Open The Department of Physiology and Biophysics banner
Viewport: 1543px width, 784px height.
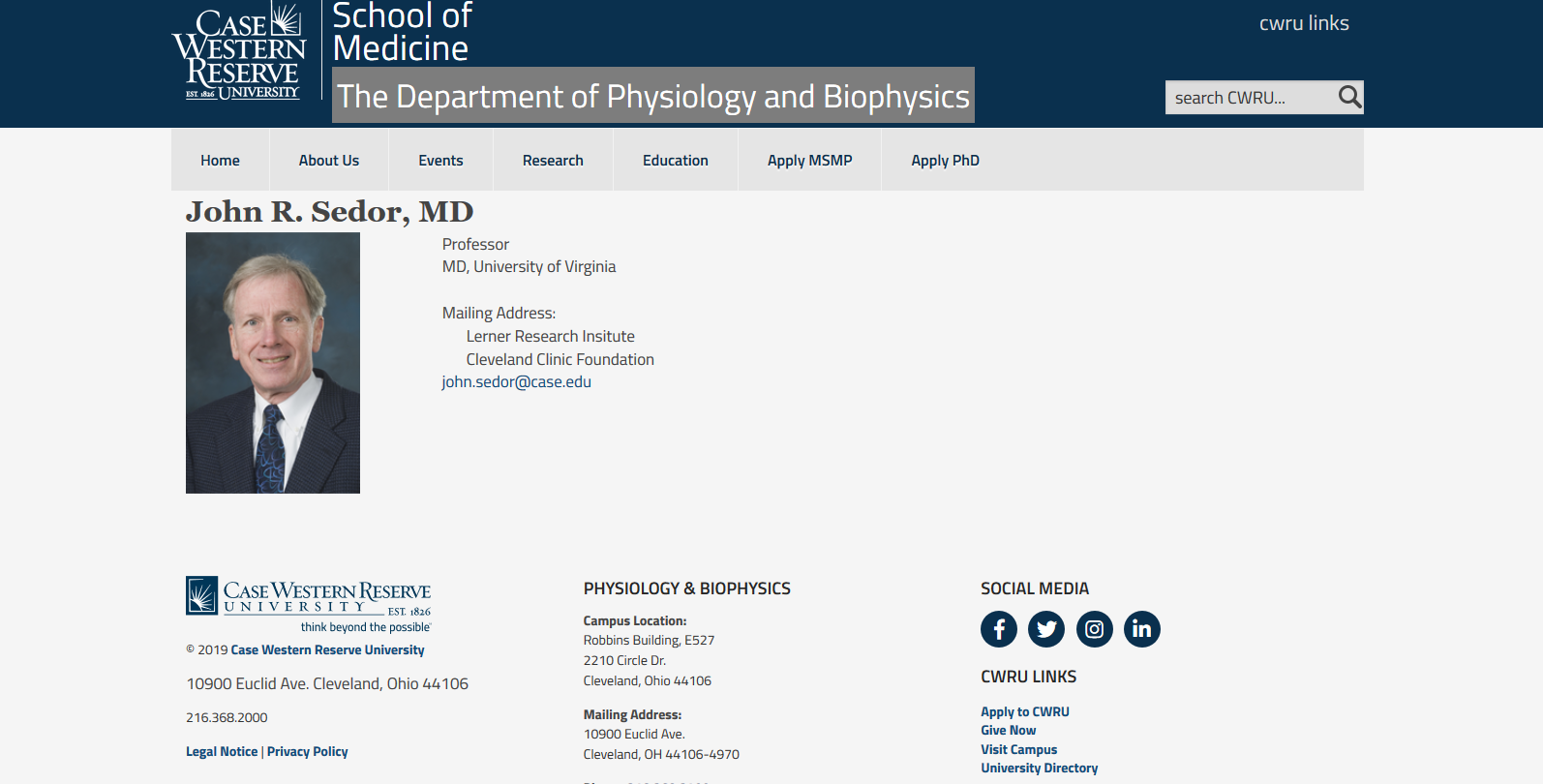[653, 95]
